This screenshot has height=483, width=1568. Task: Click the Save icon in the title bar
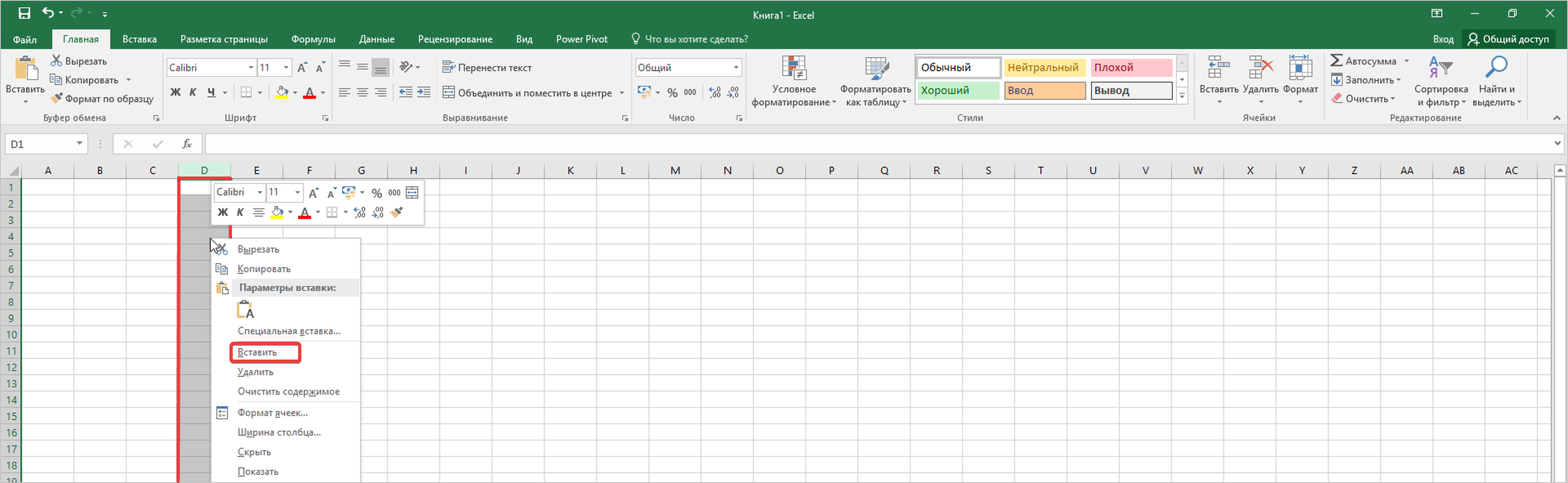tap(24, 13)
